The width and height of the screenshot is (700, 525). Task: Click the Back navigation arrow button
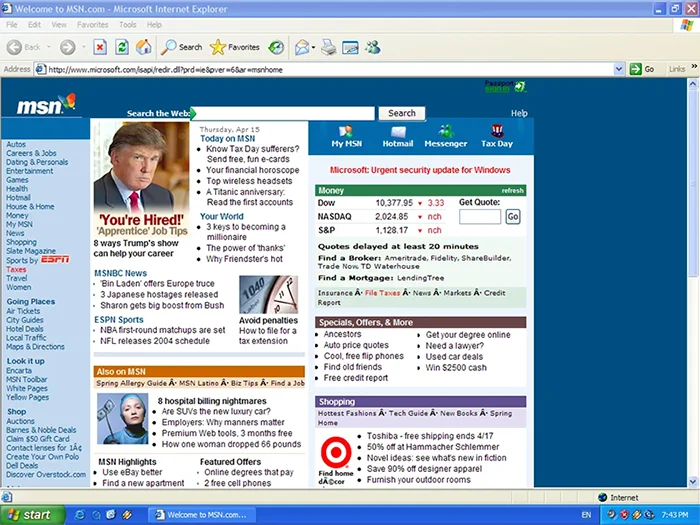tap(15, 47)
